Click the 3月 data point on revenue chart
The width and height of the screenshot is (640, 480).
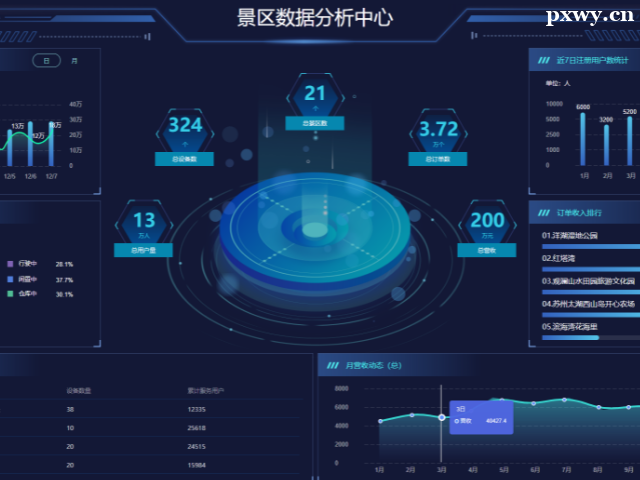pyautogui.click(x=441, y=417)
